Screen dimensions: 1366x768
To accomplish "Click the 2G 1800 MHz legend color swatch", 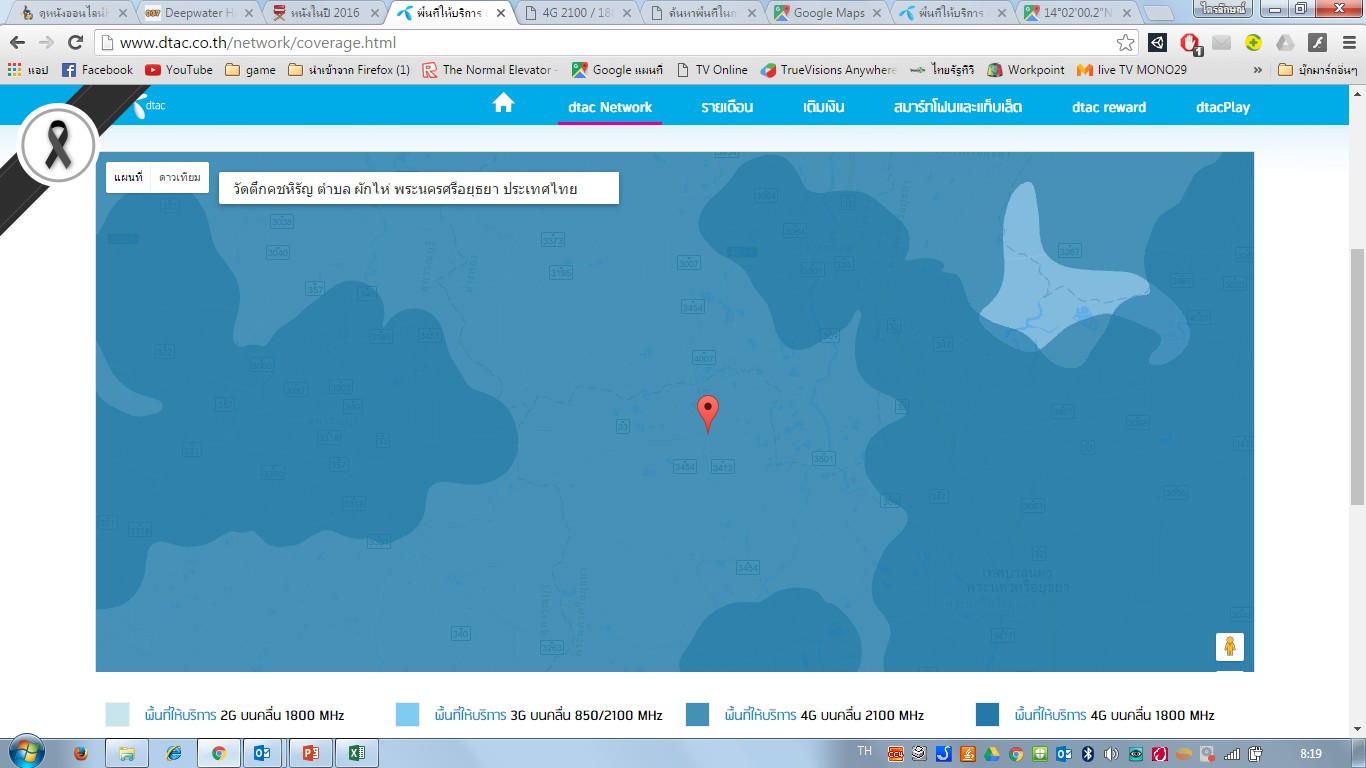I will [117, 714].
